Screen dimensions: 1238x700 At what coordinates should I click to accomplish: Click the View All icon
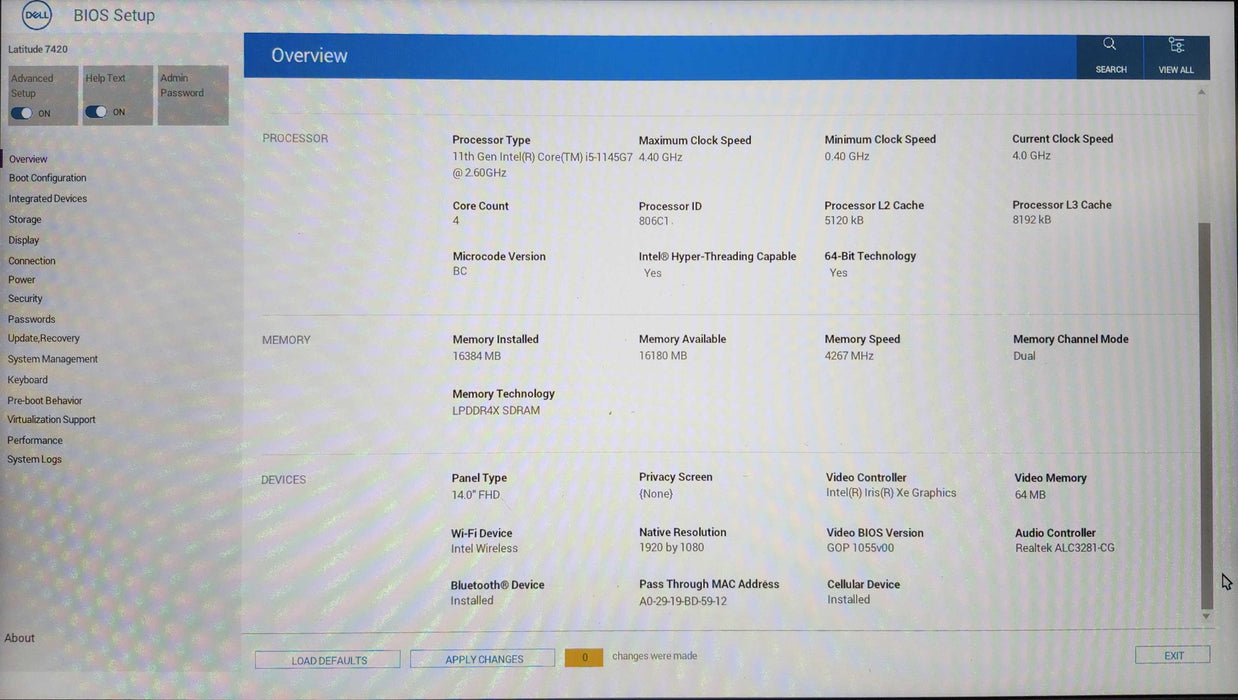click(1176, 45)
